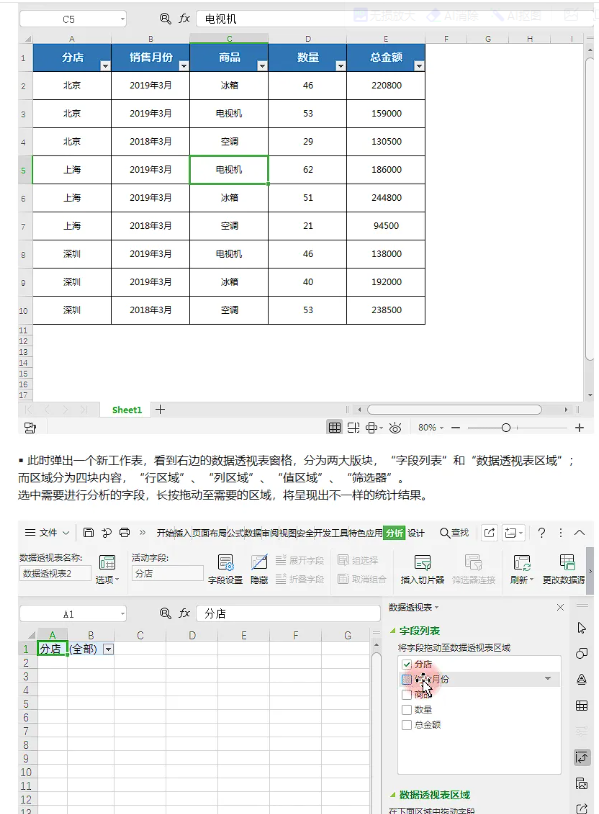Screen dimensions: 599x814
Task: Select page break view icon in status bar
Action: pos(353,428)
